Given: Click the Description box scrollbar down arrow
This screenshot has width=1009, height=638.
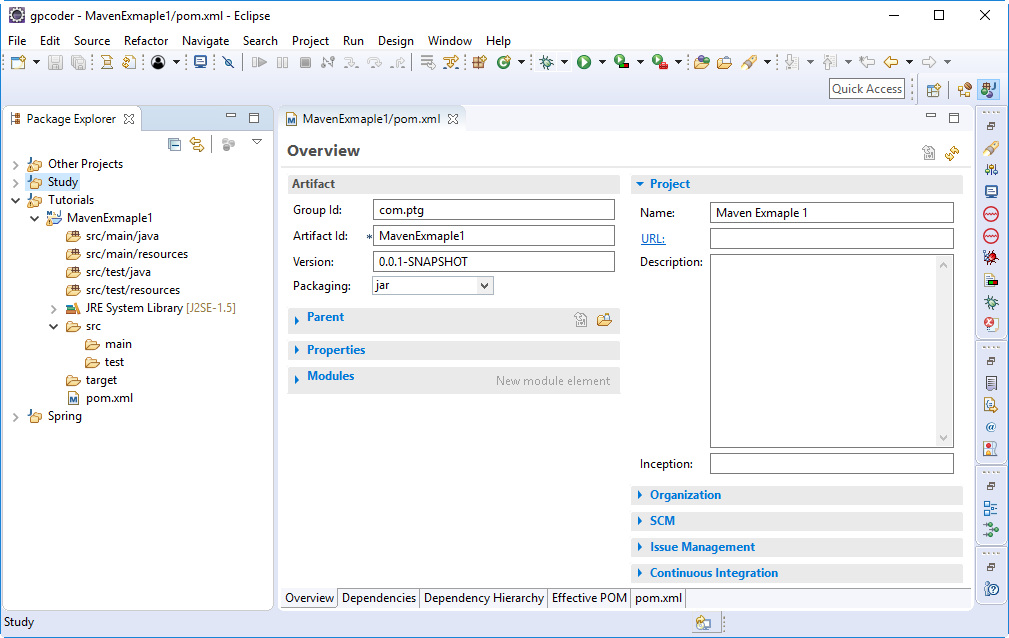Looking at the screenshot, I should (x=943, y=438).
